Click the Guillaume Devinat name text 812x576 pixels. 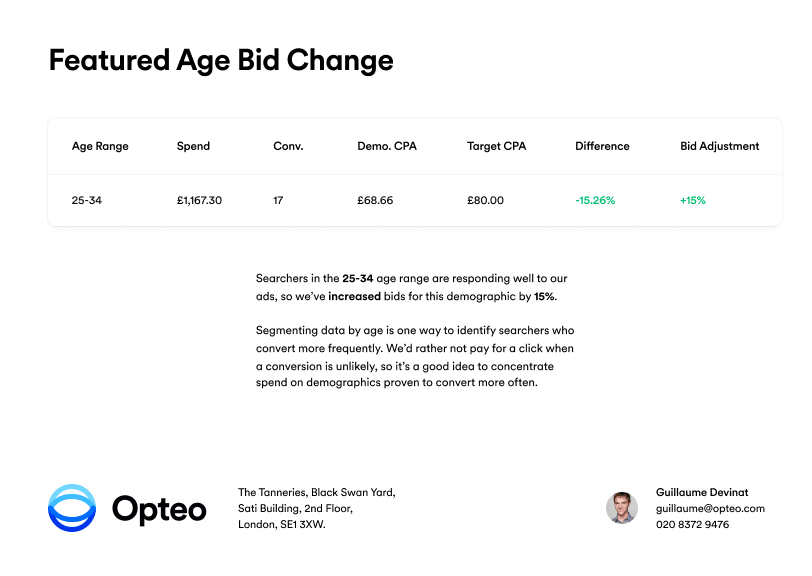click(x=702, y=492)
